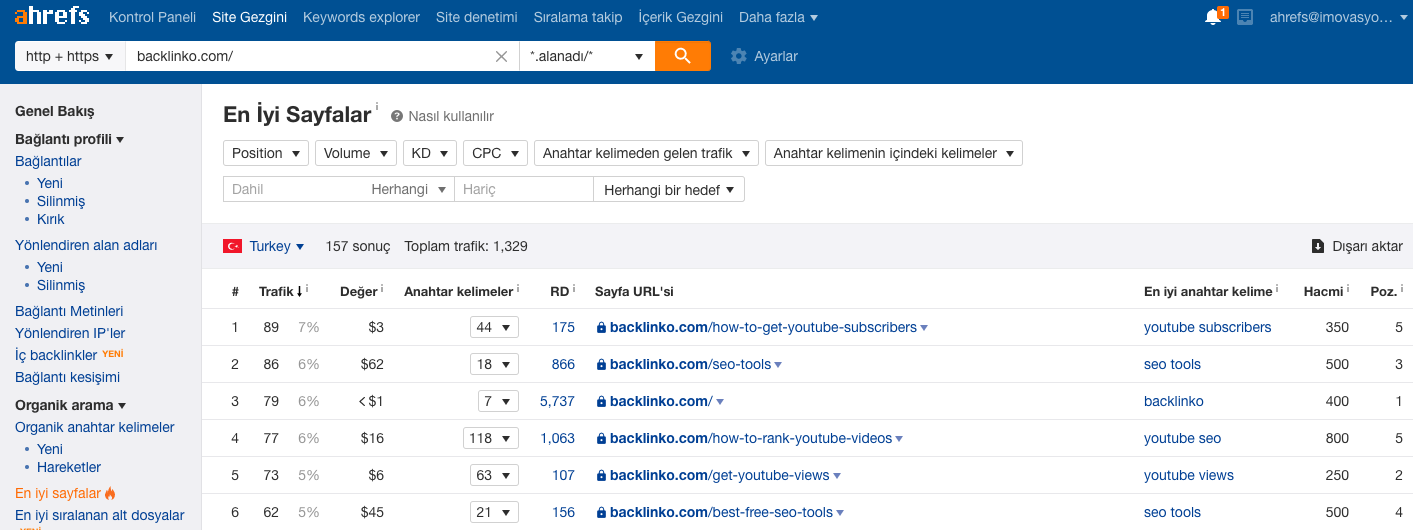Click the Nasıl kullanılır help icon
1413x530 pixels.
click(397, 116)
